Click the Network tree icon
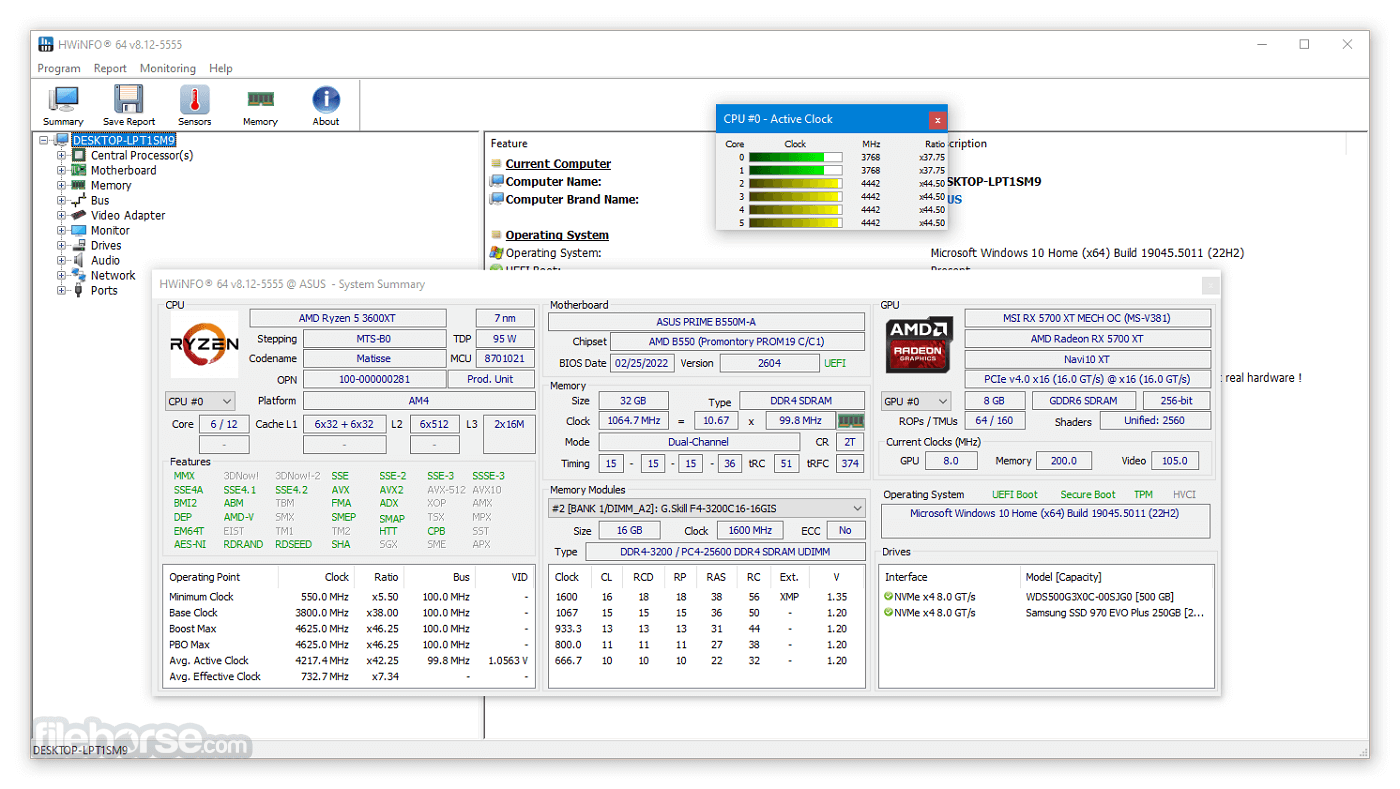Screen dimensions: 1400x789 pyautogui.click(x=79, y=275)
